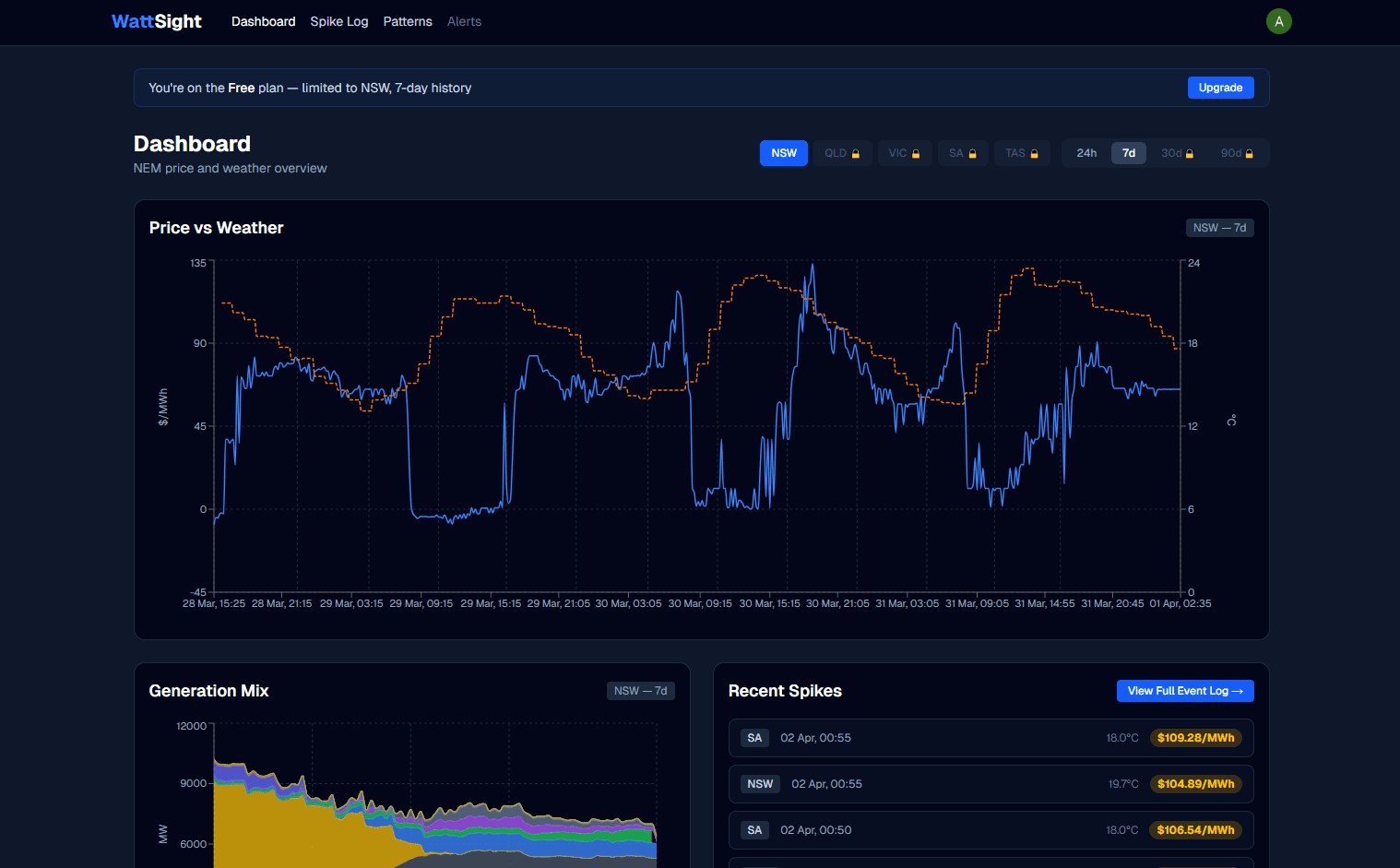
Task: Click the Price vs Weather heading
Action: (216, 228)
